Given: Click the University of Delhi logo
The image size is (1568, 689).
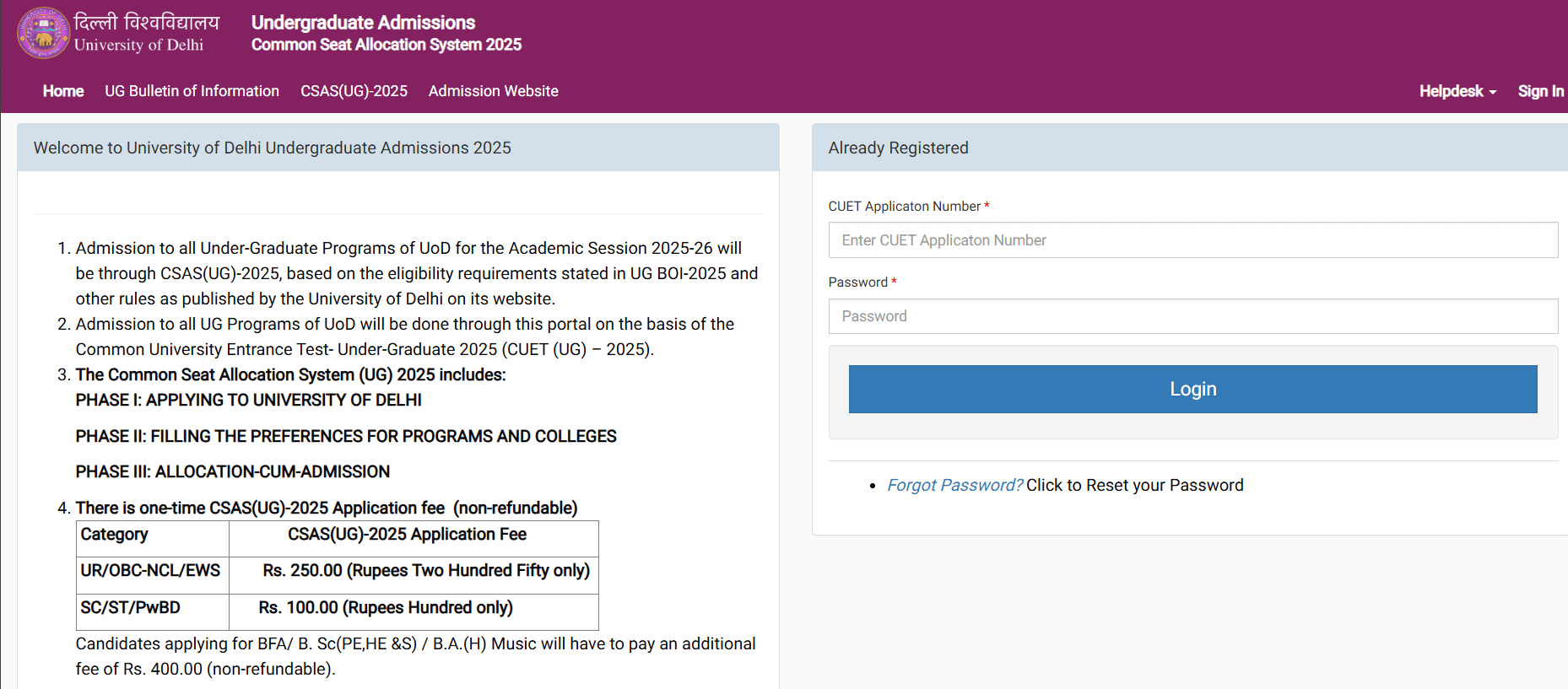Looking at the screenshot, I should (44, 33).
